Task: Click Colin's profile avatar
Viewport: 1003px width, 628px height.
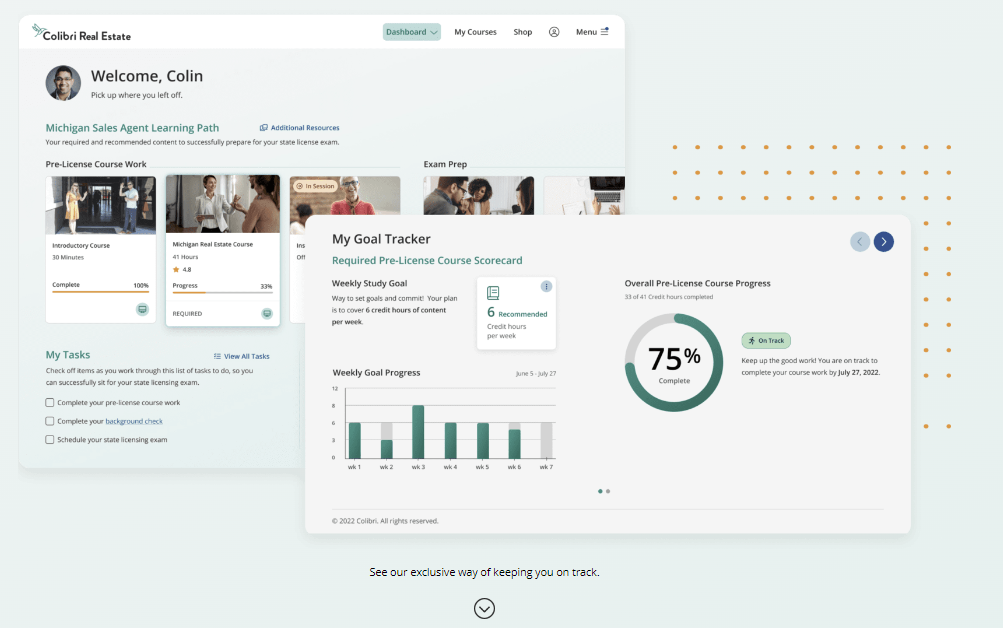Action: 63,83
